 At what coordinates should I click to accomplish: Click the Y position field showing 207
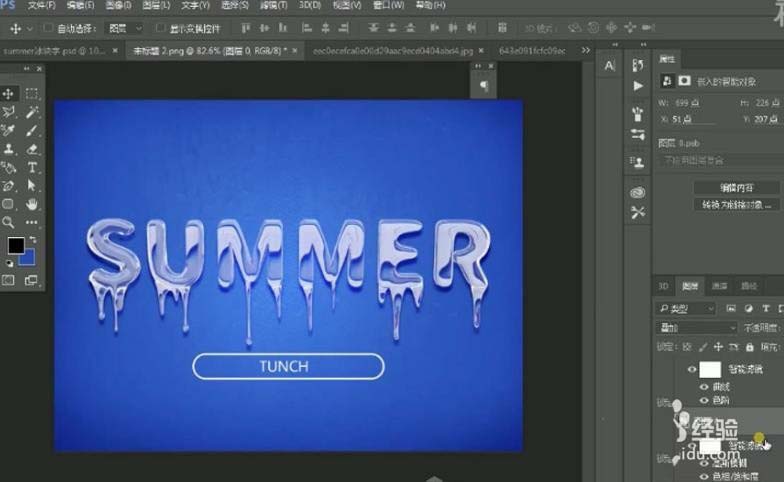766,120
